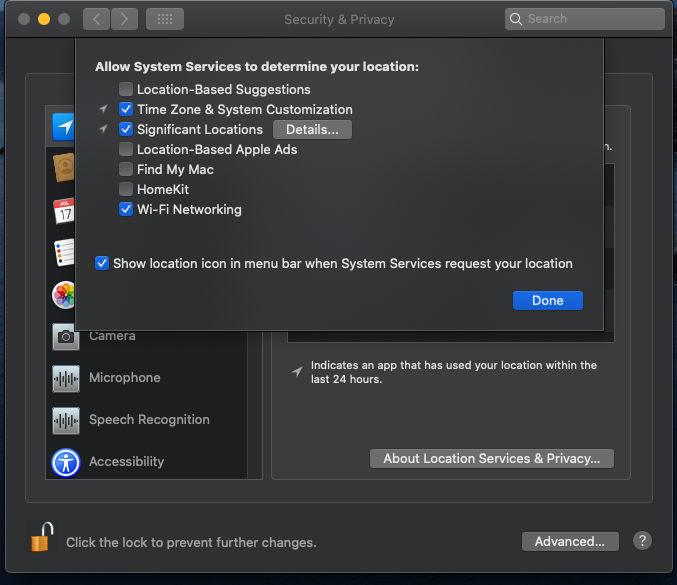
Task: Enable HomeKit location checkbox
Action: tap(126, 189)
